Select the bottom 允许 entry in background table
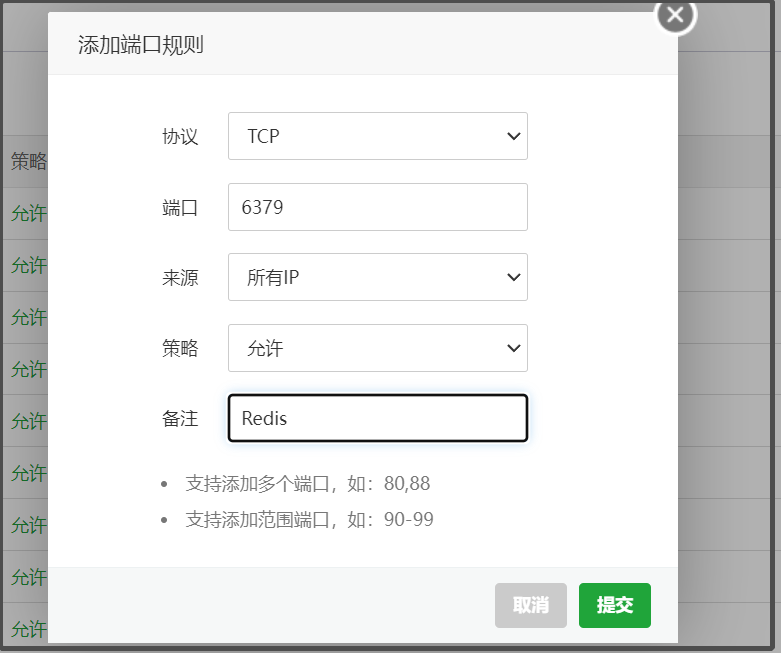The height and width of the screenshot is (653, 781). click(28, 629)
